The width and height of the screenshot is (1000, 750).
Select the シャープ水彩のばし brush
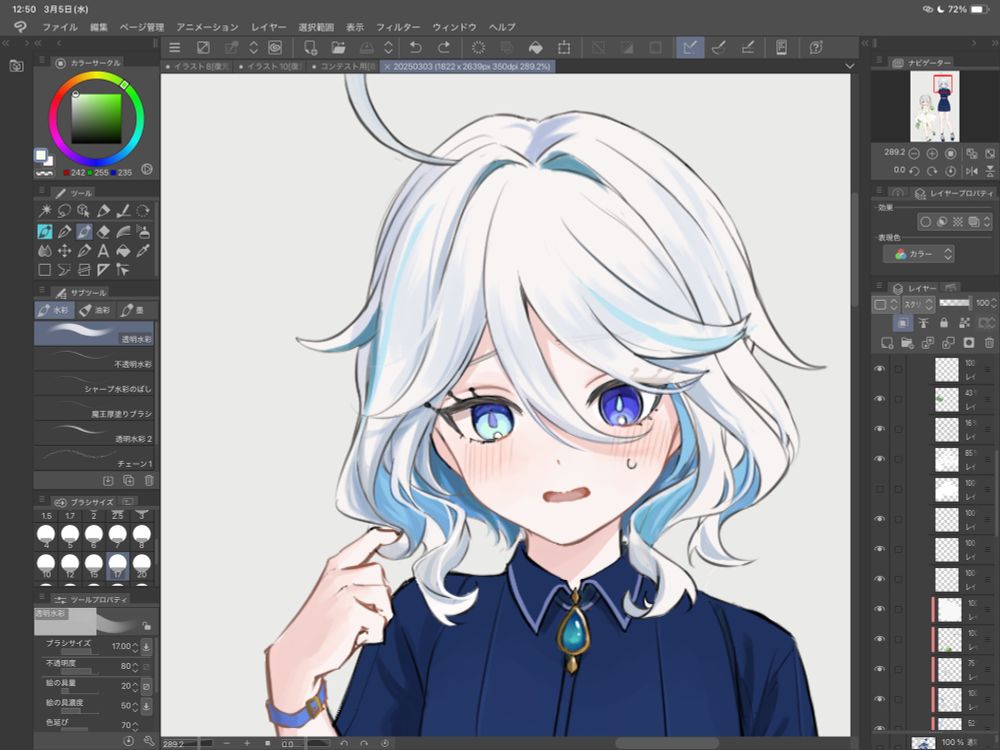(94, 384)
